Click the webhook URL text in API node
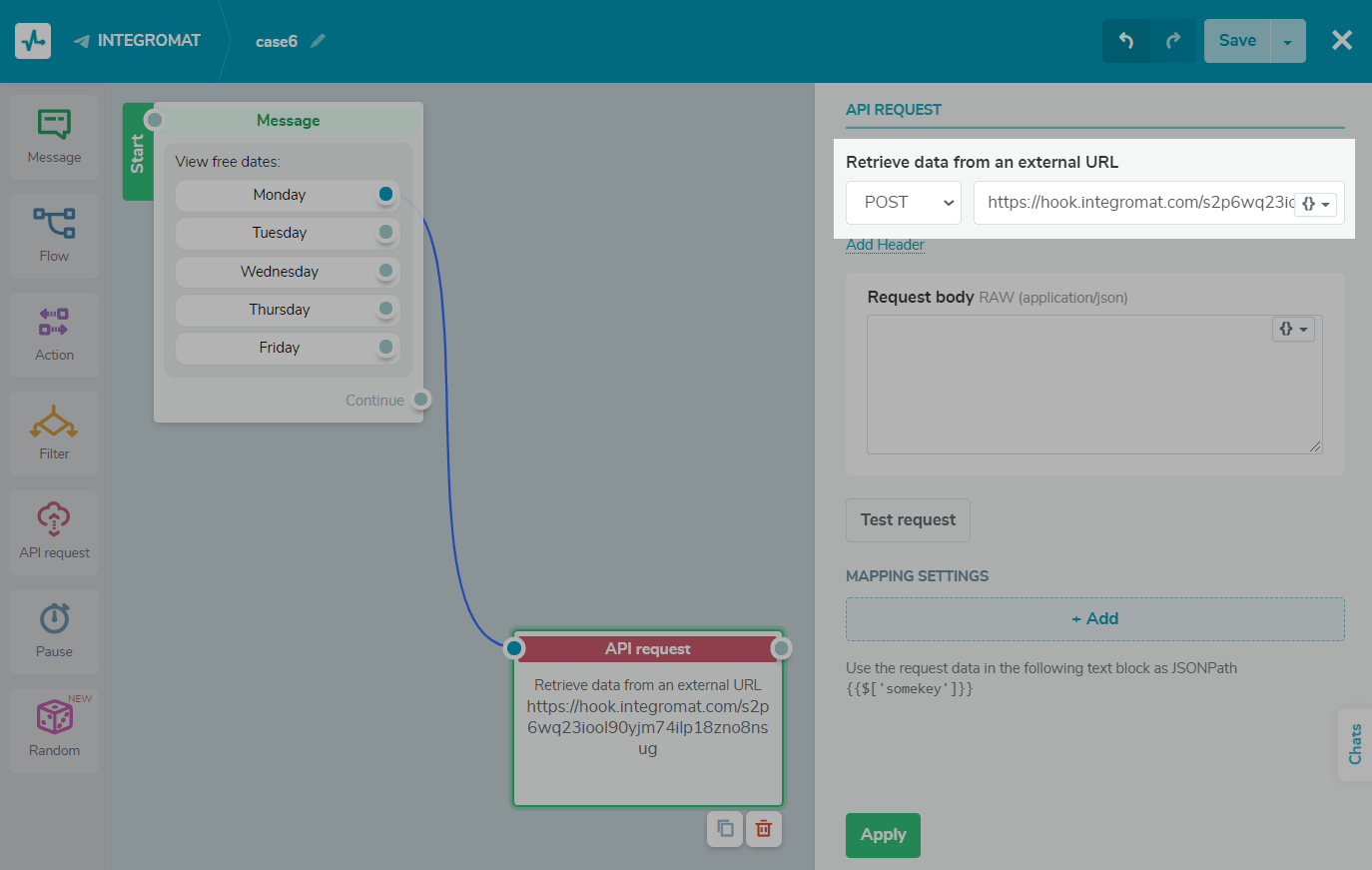The height and width of the screenshot is (870, 1372). (648, 727)
